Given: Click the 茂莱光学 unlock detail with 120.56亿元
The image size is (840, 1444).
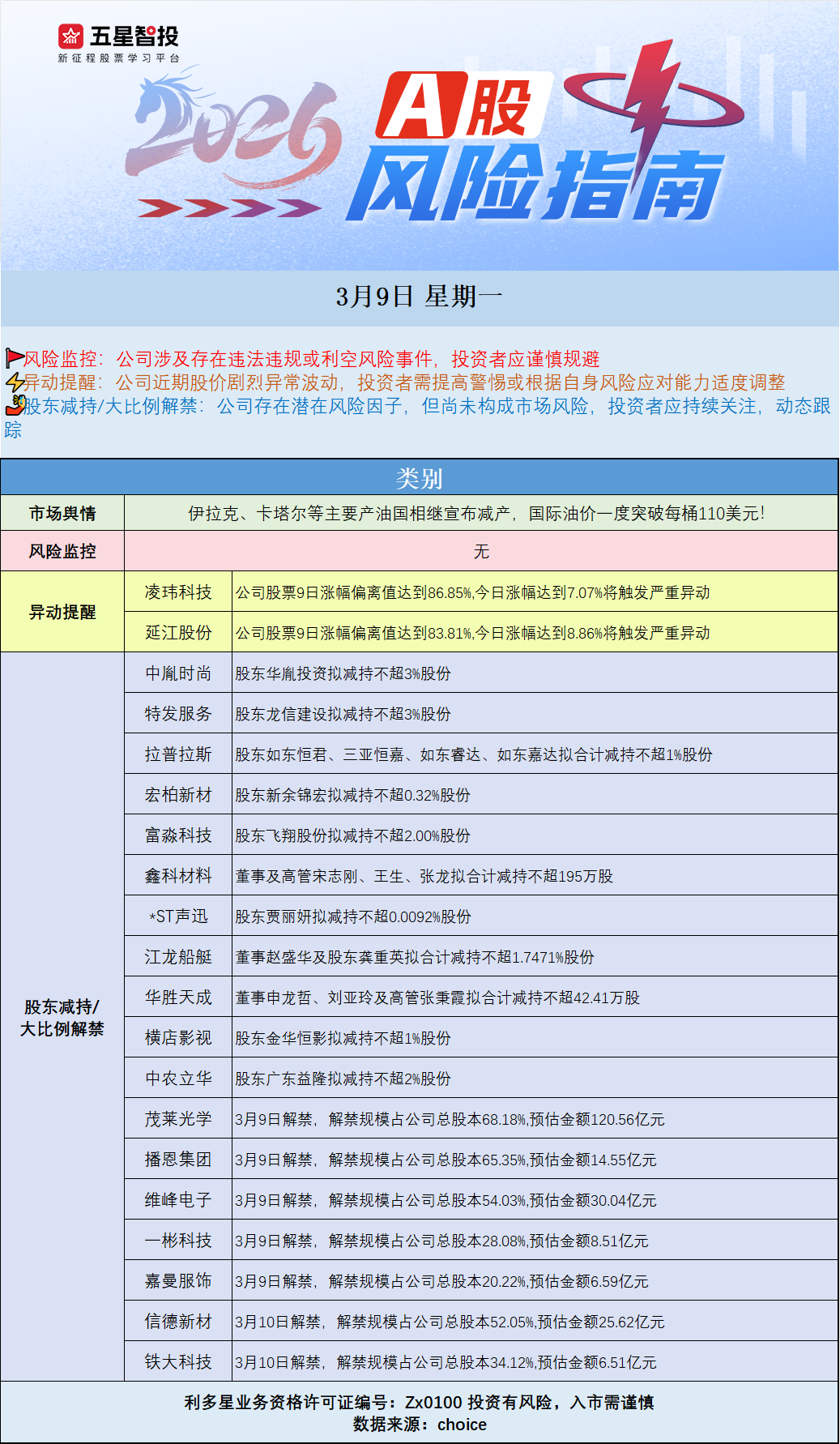Looking at the screenshot, I should [450, 1119].
